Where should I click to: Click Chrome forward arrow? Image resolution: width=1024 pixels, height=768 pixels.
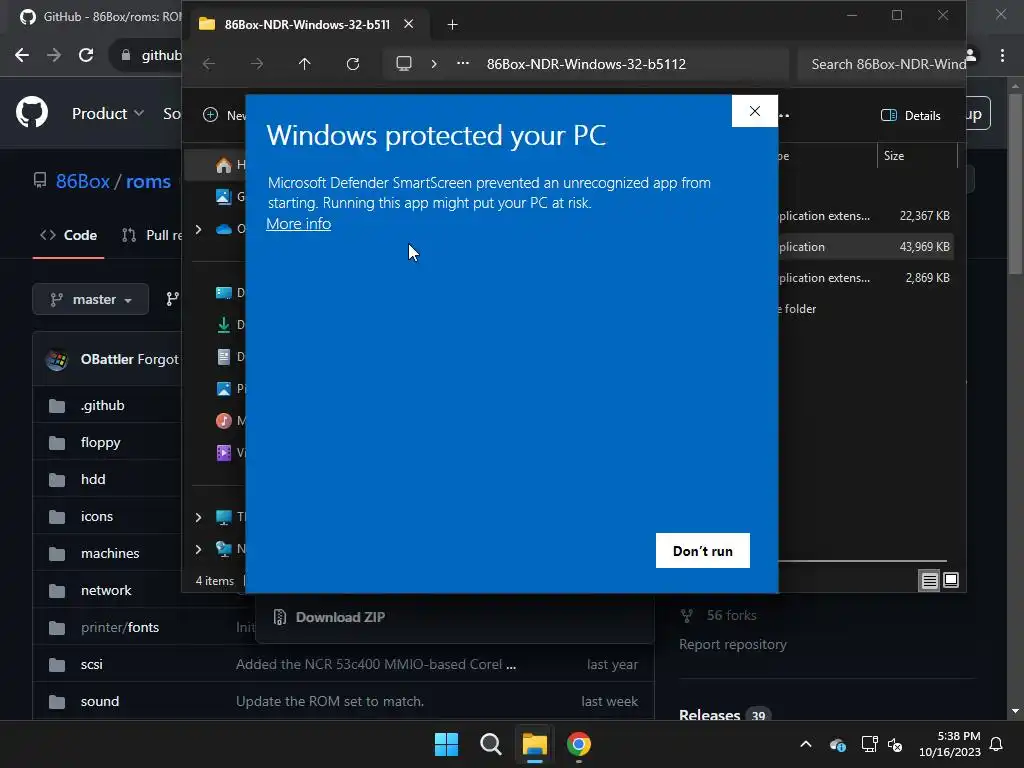tap(54, 56)
